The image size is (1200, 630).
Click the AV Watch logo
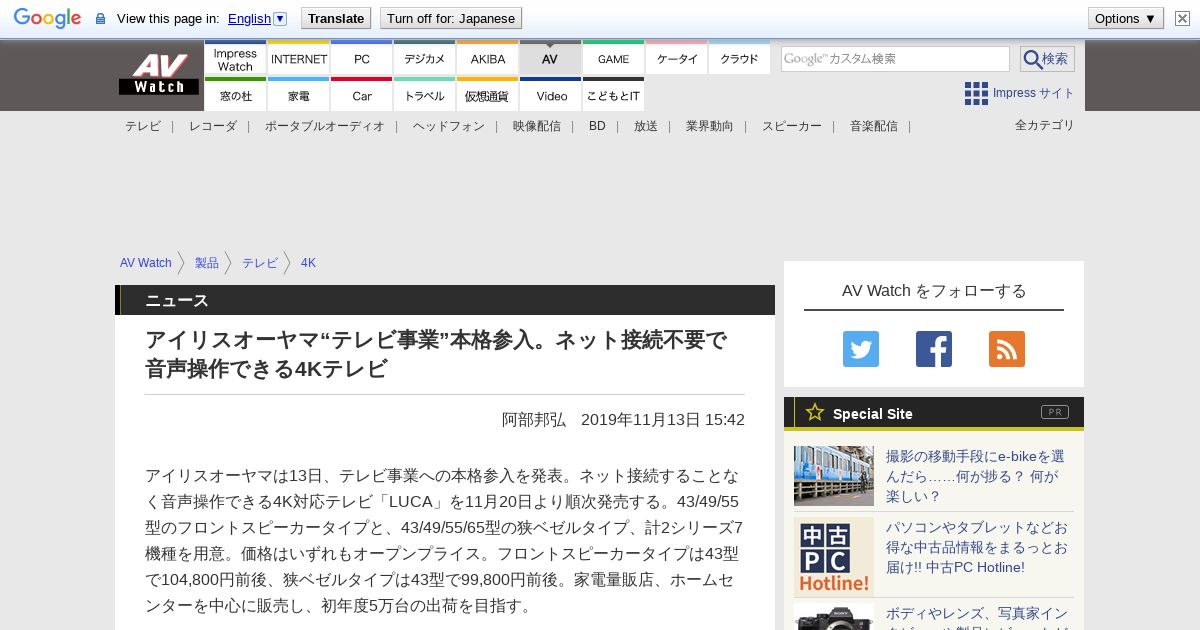point(158,75)
